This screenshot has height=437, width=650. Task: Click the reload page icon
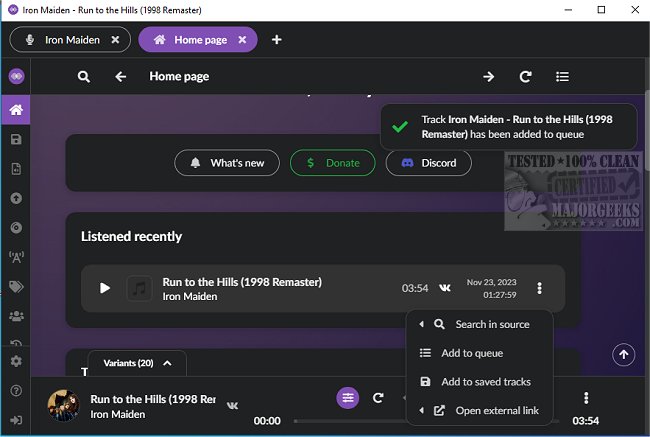(525, 77)
